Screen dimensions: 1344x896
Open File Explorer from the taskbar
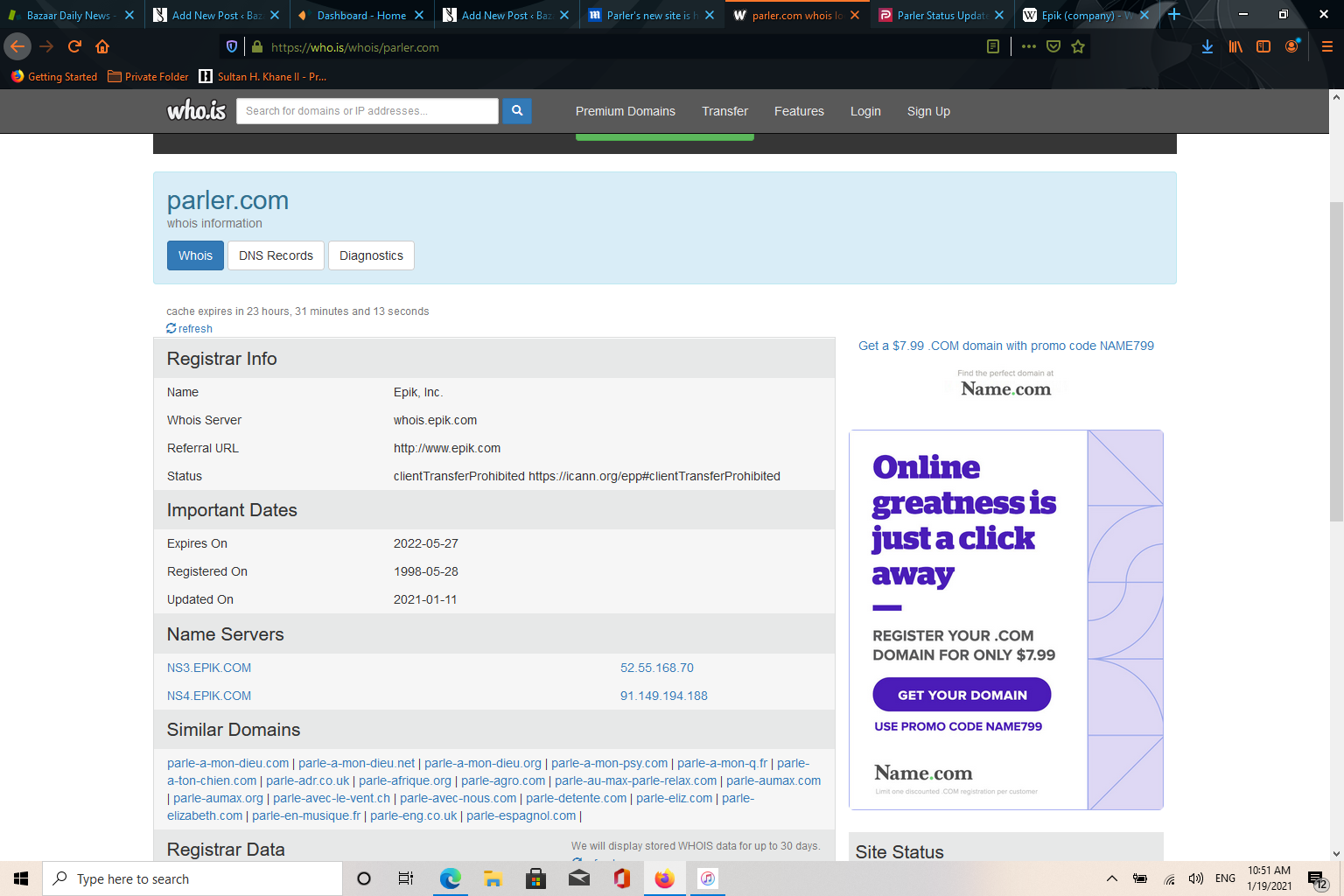click(493, 878)
